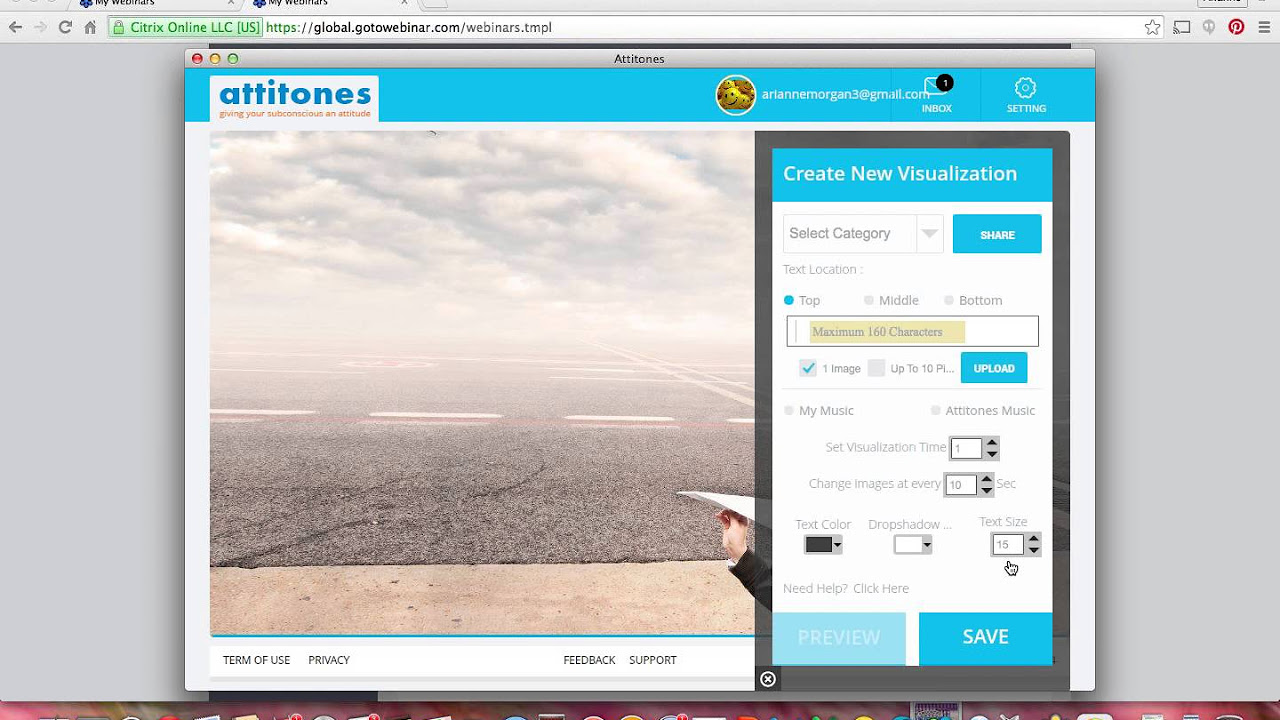Increase Change Images seconds value
Viewport: 1280px width, 720px height.
(987, 479)
